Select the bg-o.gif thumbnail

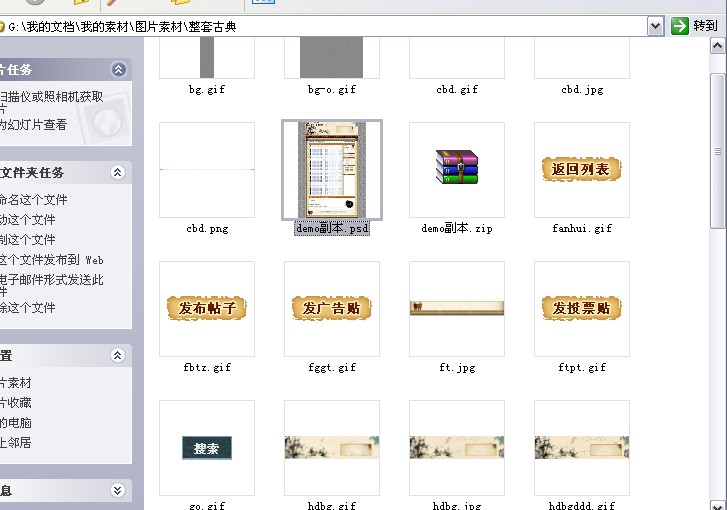pos(332,57)
